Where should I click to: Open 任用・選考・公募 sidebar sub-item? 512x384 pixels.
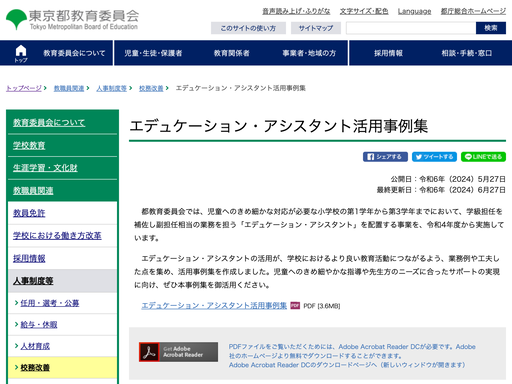click(x=50, y=303)
